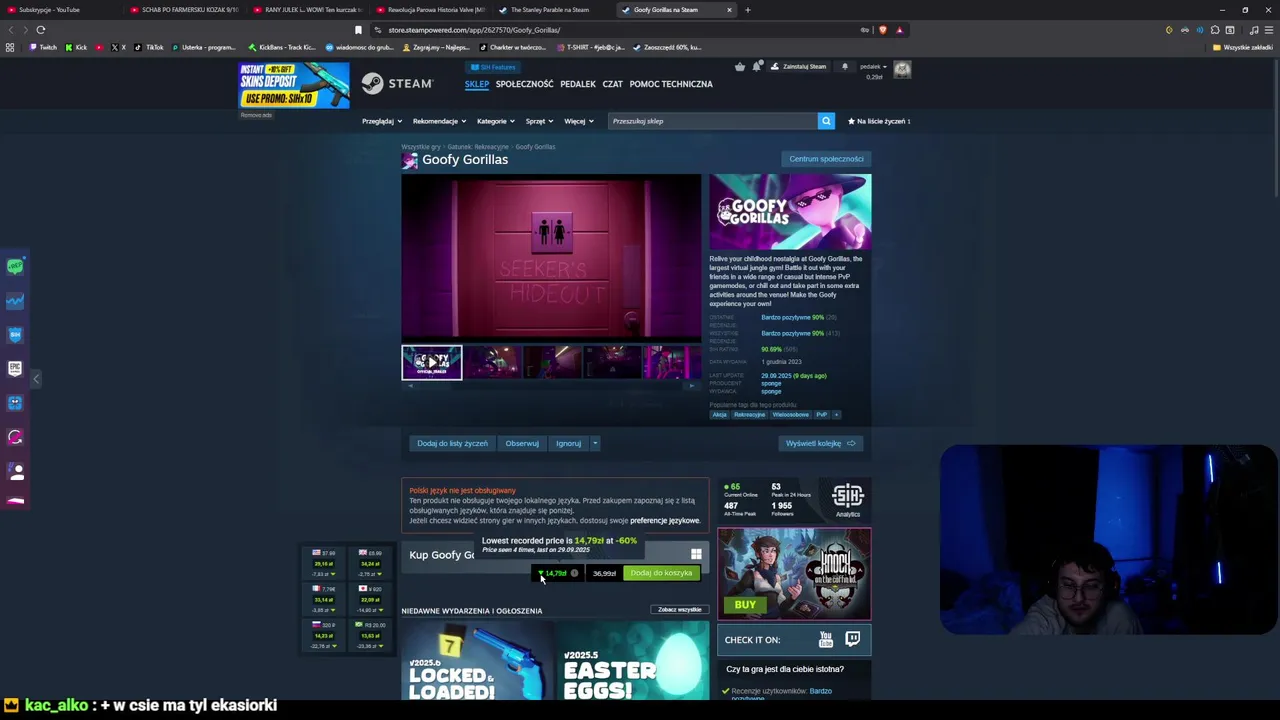
Task: Click the Brave Rewards triangle icon
Action: pyautogui.click(x=899, y=30)
